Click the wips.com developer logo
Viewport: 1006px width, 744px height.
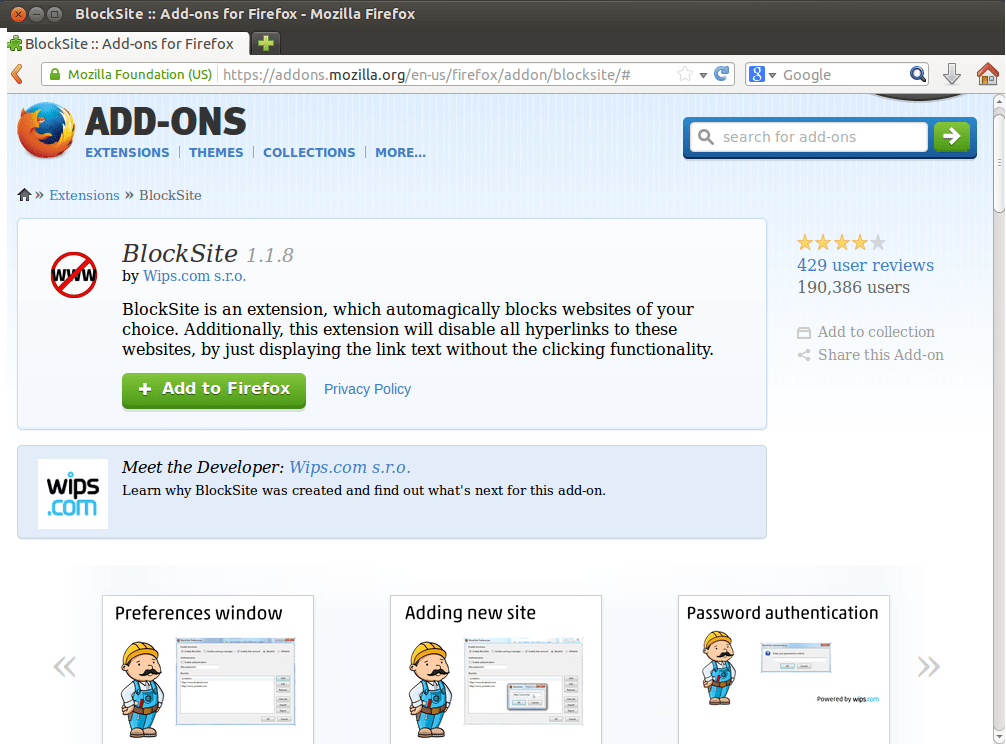[x=72, y=493]
